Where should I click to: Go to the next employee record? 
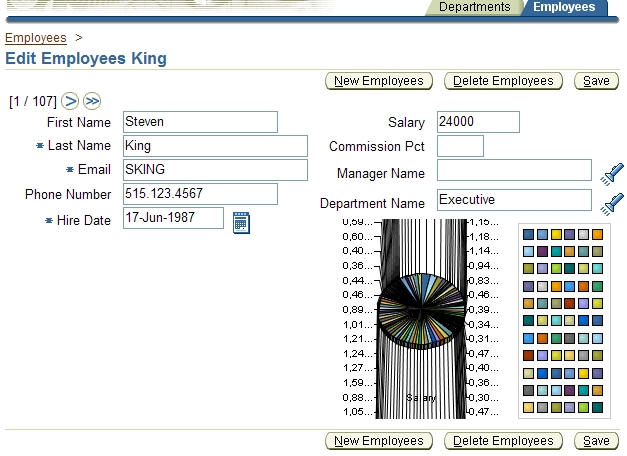(70, 101)
